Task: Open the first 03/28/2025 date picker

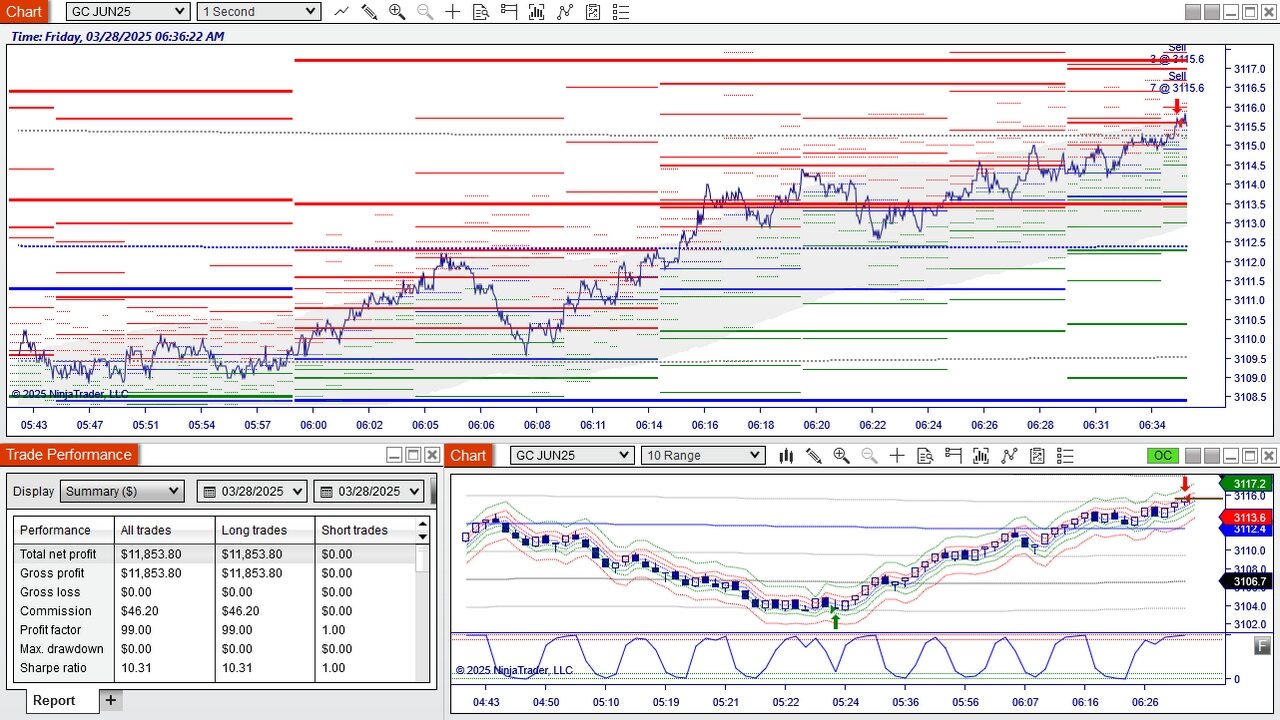Action: pos(253,492)
